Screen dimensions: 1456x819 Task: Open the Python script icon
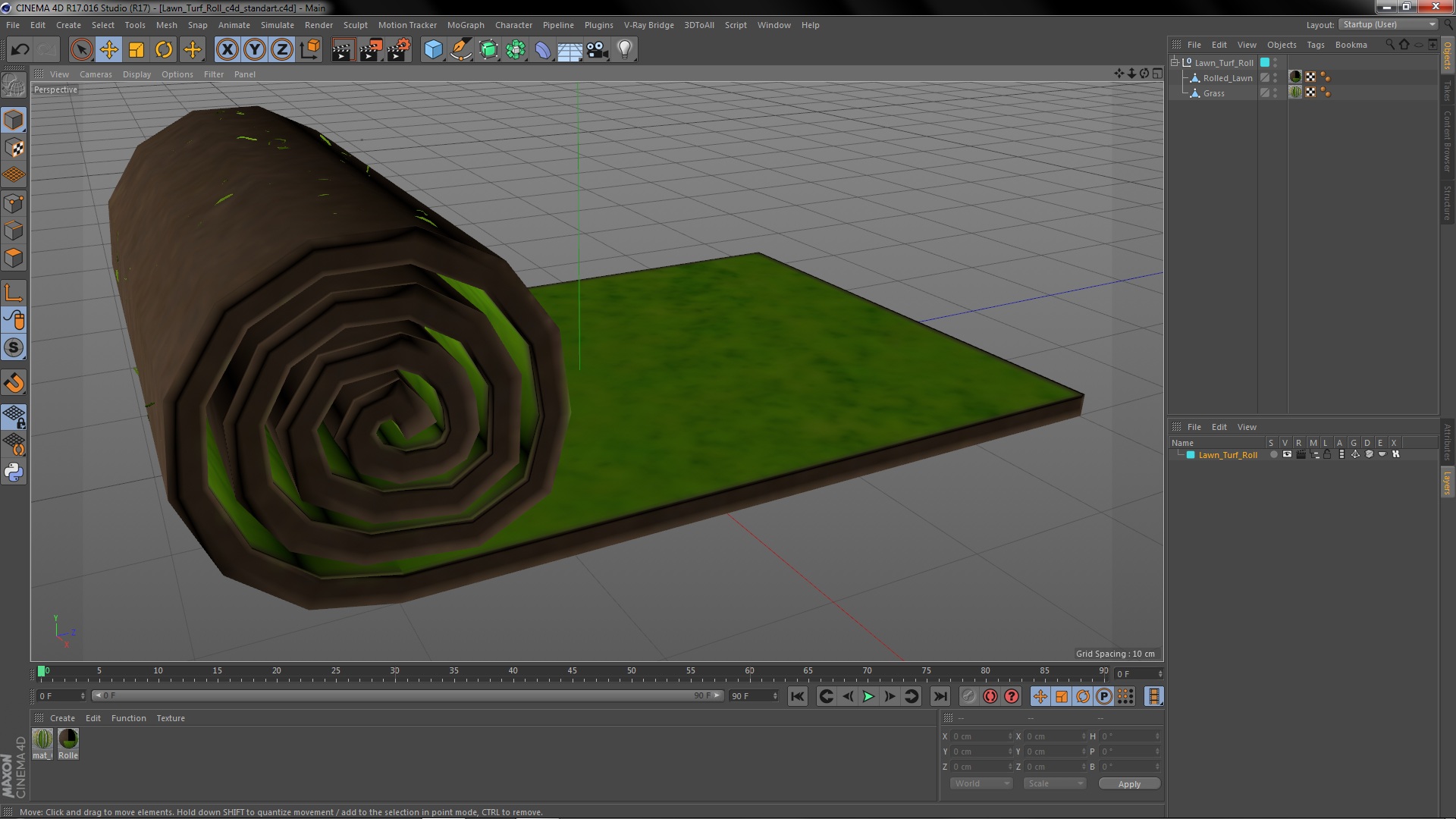[14, 472]
